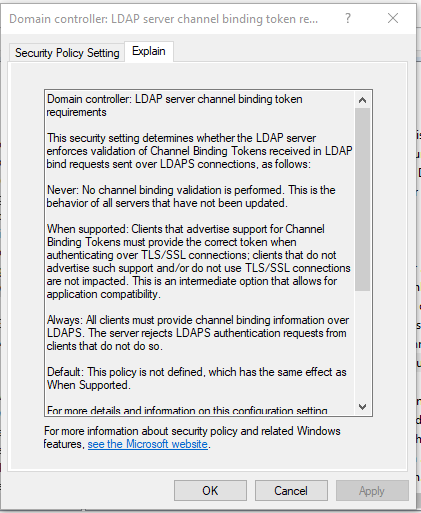Click the Cancel button
The width and height of the screenshot is (421, 513).
[291, 491]
